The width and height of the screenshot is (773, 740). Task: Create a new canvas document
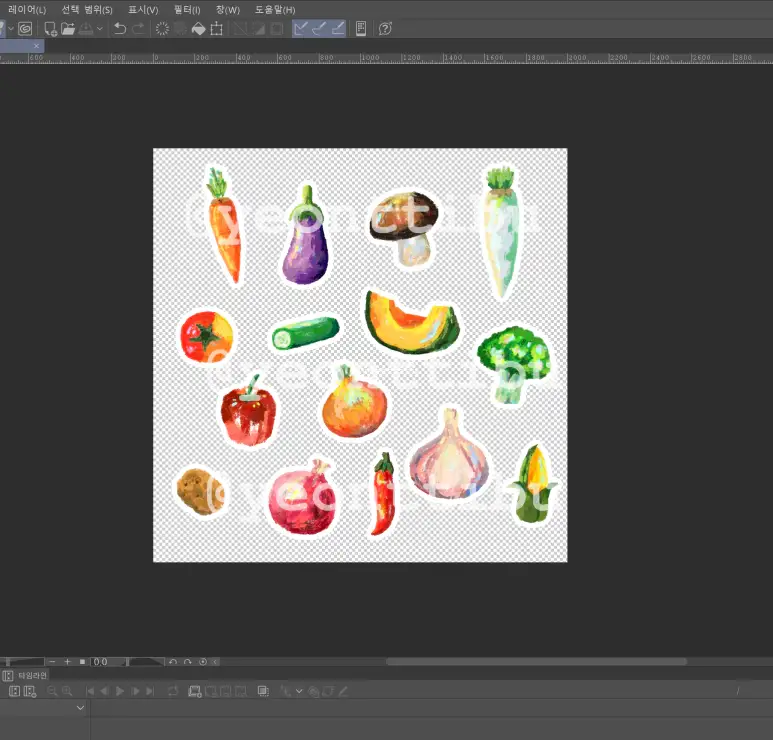point(50,29)
